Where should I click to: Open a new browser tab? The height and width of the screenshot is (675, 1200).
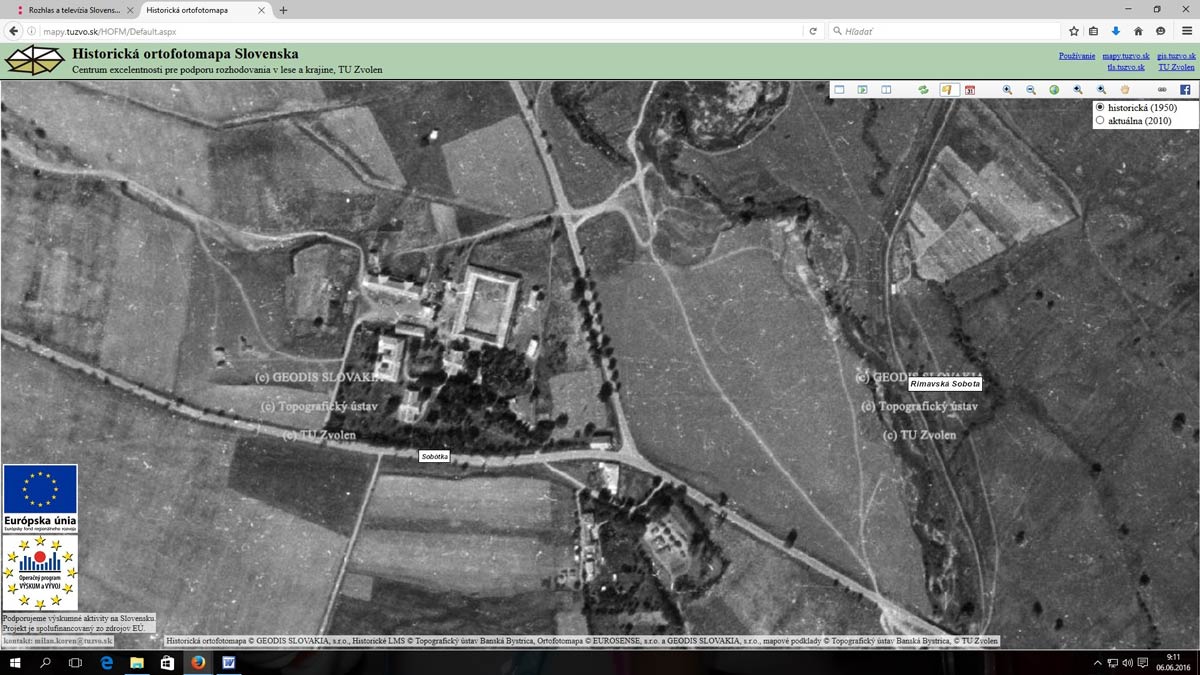pos(283,10)
